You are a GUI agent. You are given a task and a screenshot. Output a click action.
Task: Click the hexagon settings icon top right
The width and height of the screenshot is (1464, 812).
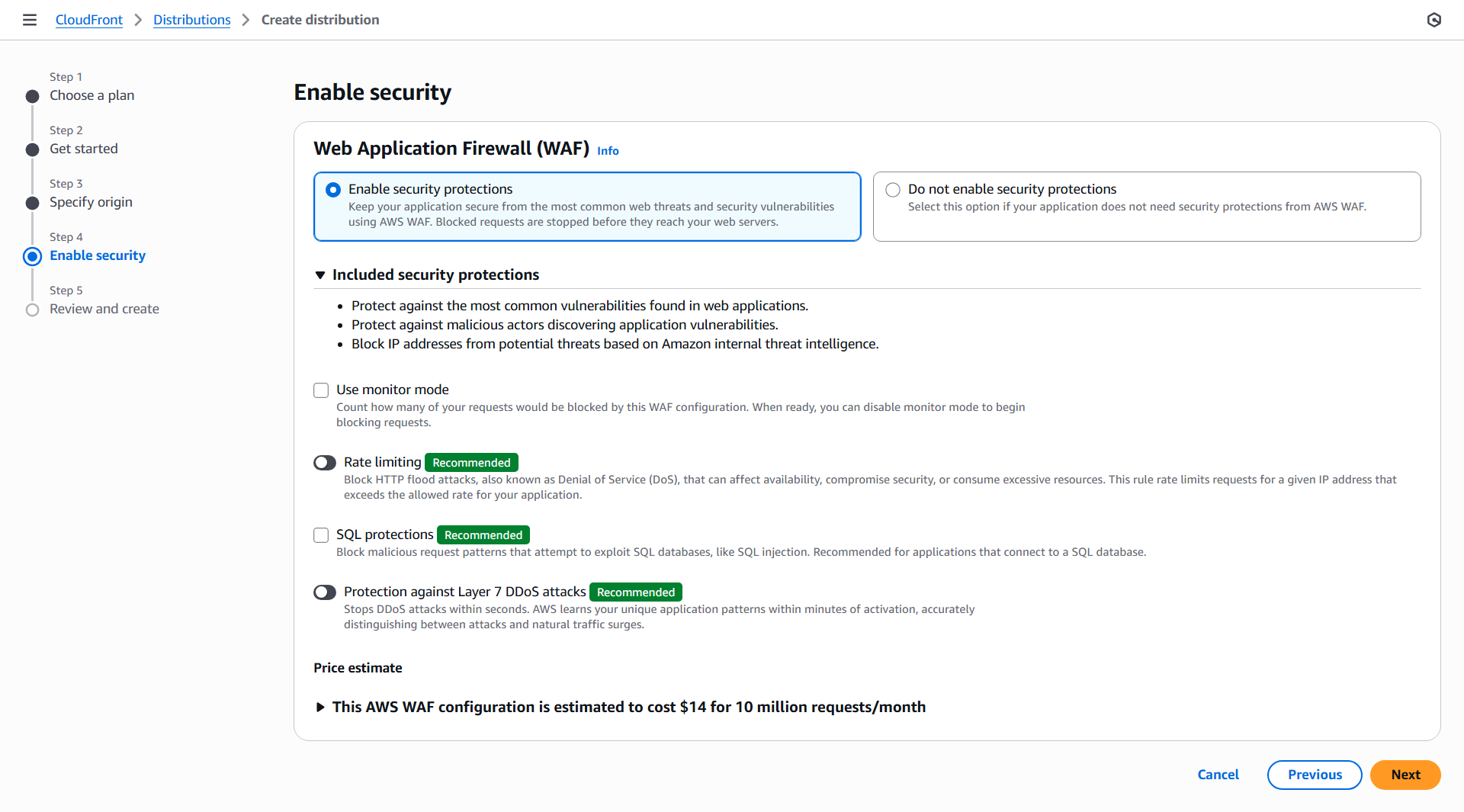pyautogui.click(x=1433, y=20)
